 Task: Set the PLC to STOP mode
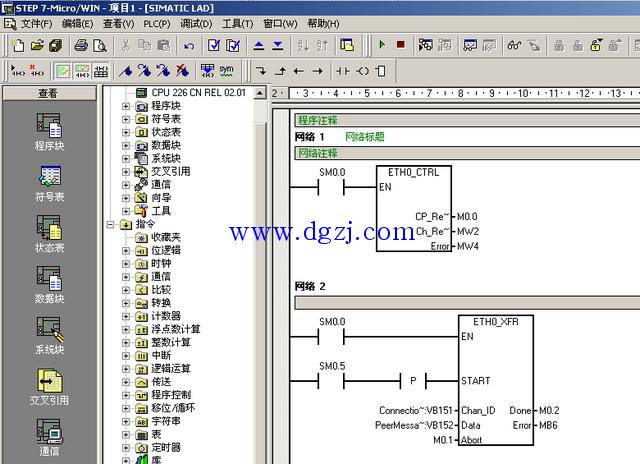401,44
